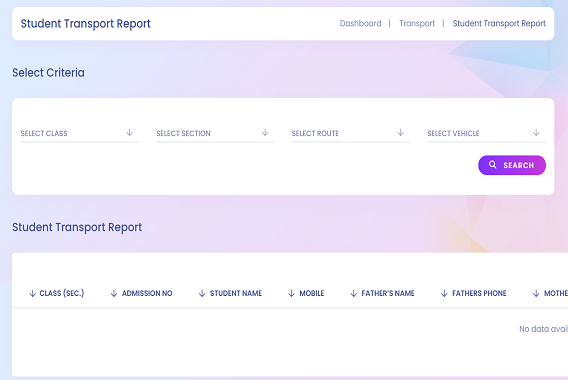Click the Admission No column header
This screenshot has height=380, width=568.
point(147,293)
